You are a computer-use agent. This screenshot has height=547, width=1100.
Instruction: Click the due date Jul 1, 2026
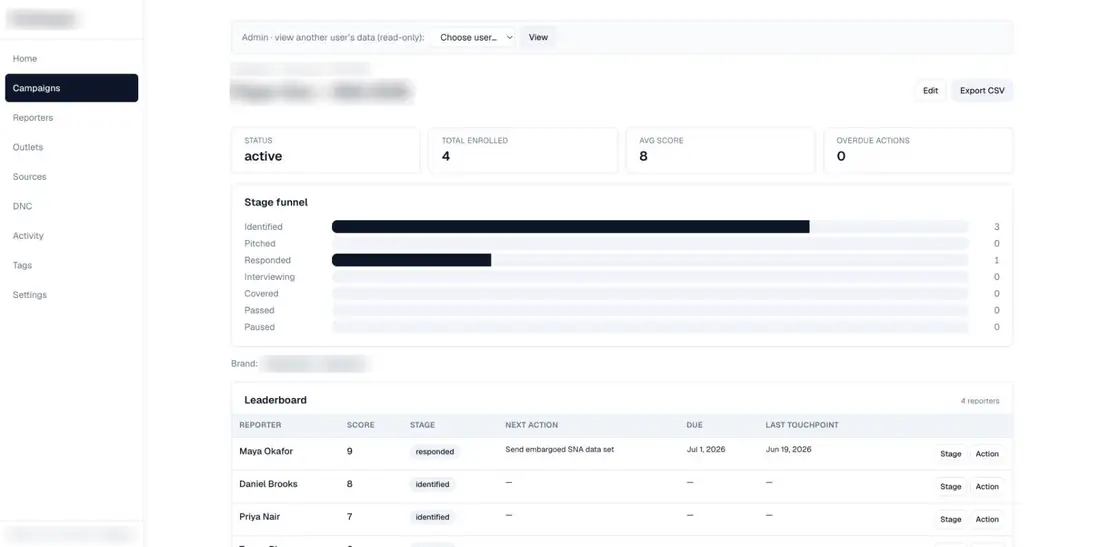tap(706, 450)
